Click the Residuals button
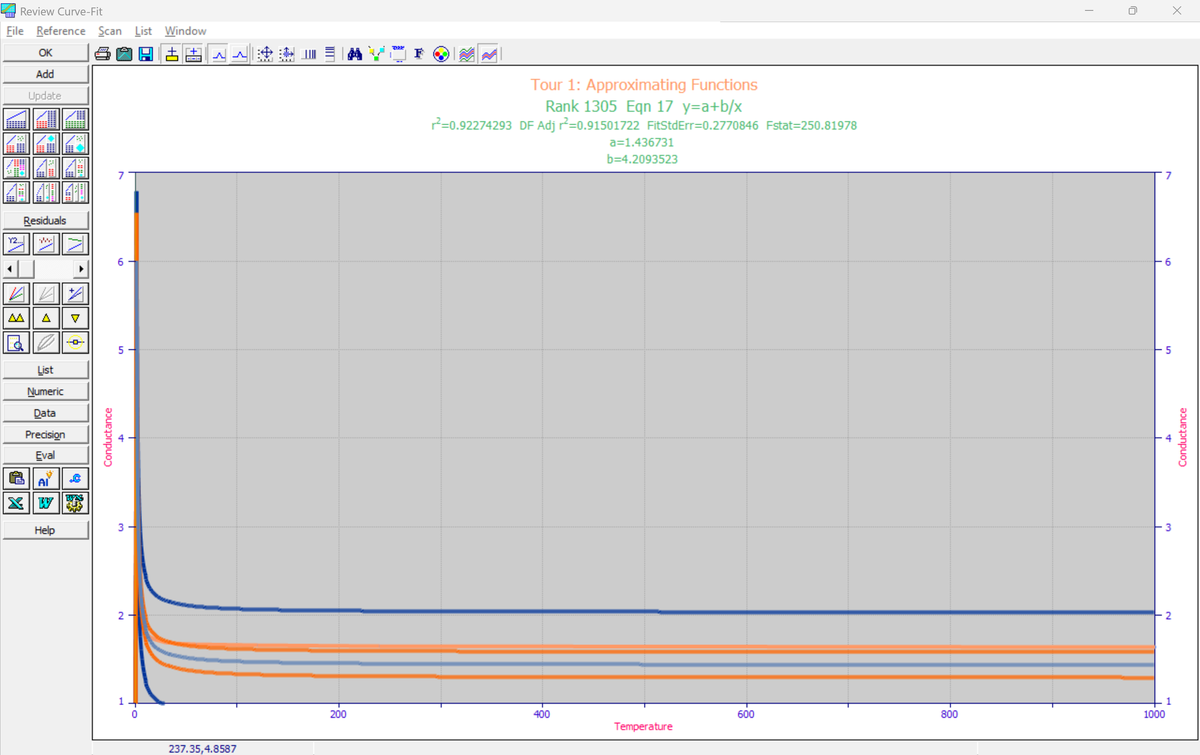The width and height of the screenshot is (1200, 755). point(45,220)
